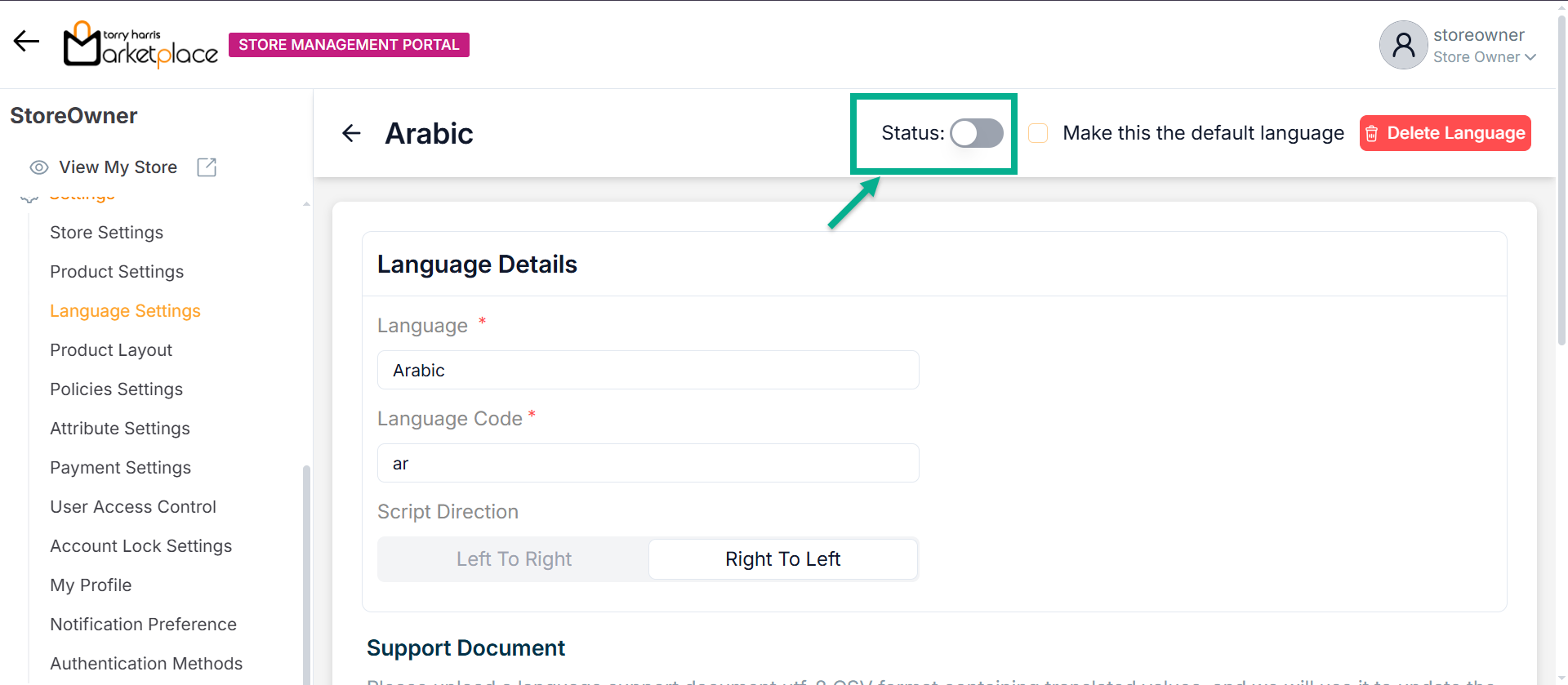
Task: Click the sidebar vertical scrollbar
Action: (x=306, y=572)
